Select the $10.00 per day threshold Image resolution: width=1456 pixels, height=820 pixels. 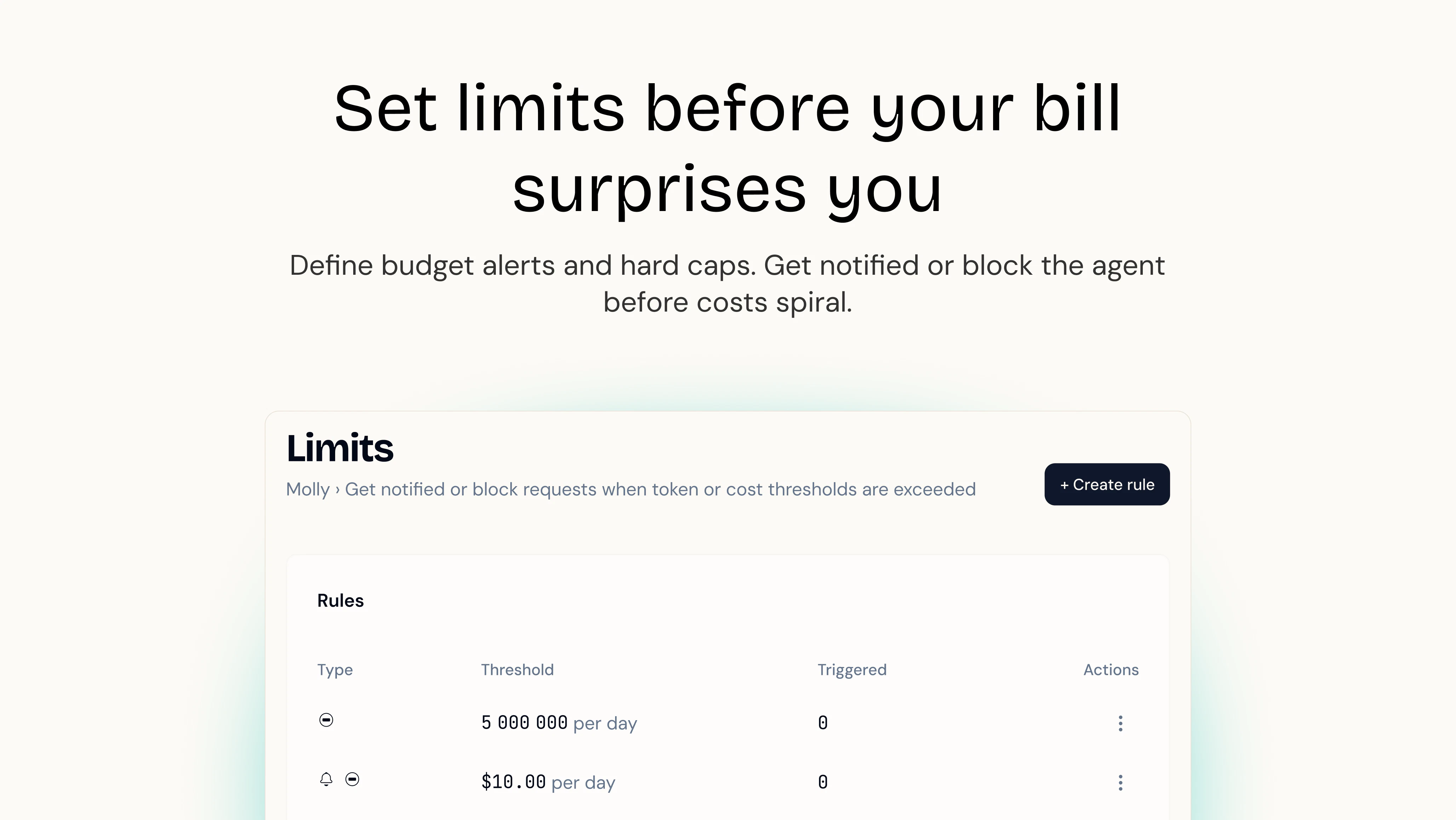[x=548, y=783]
